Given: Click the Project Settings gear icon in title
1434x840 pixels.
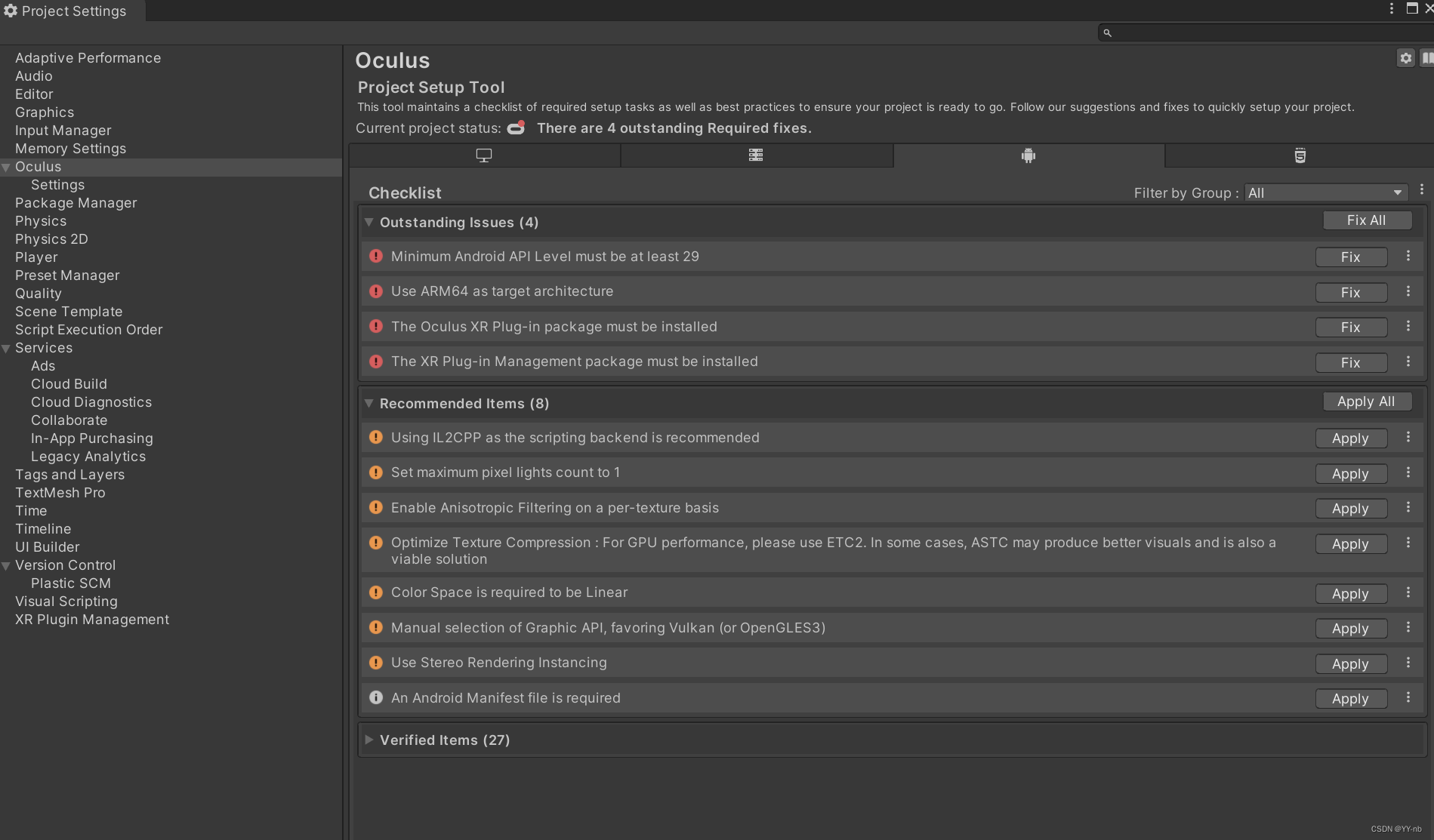Looking at the screenshot, I should coord(11,11).
